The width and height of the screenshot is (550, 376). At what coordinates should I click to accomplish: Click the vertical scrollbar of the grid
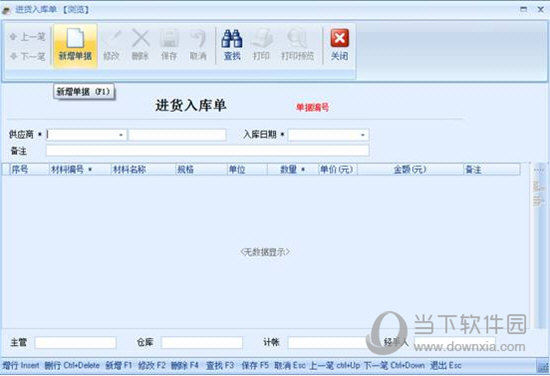[538, 246]
